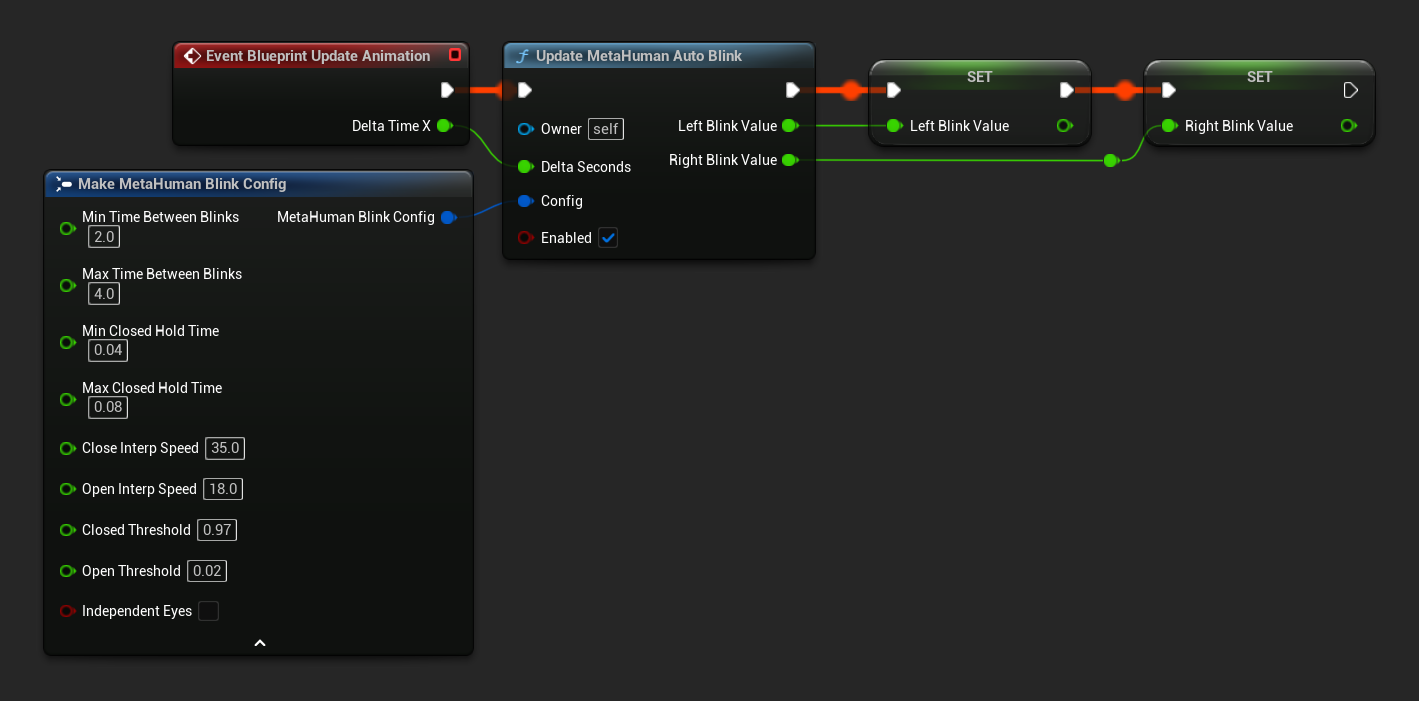Image resolution: width=1419 pixels, height=701 pixels.
Task: Click the Independent Eyes input pin
Action: [x=67, y=611]
